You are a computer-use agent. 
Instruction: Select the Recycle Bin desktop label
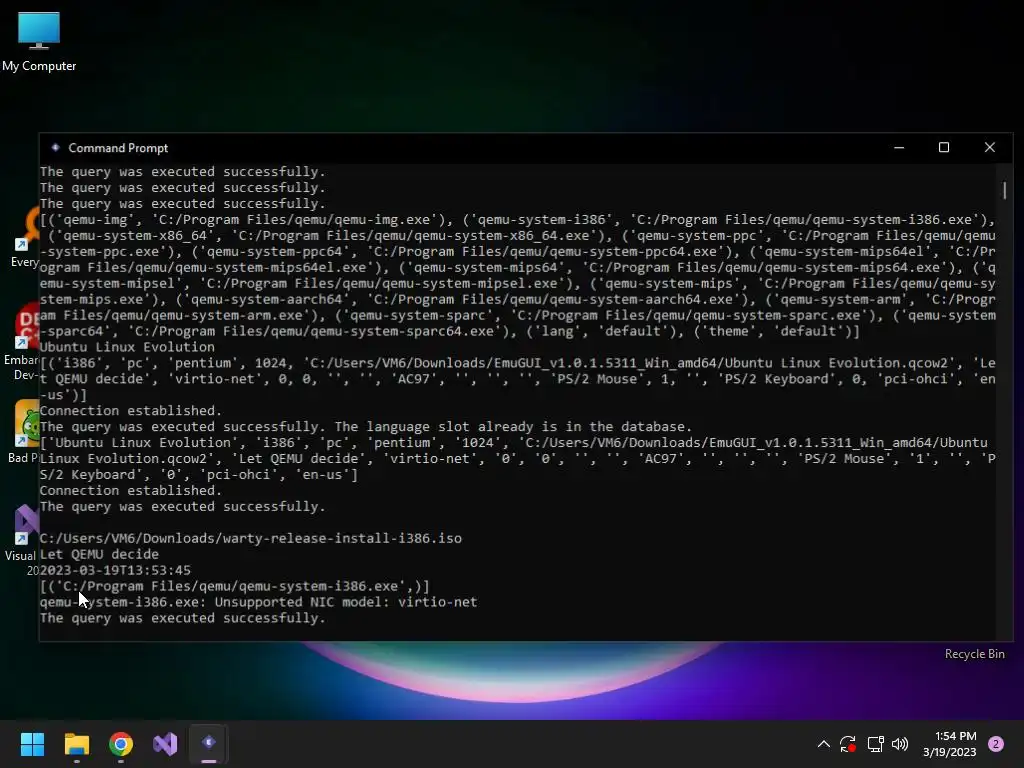point(974,654)
